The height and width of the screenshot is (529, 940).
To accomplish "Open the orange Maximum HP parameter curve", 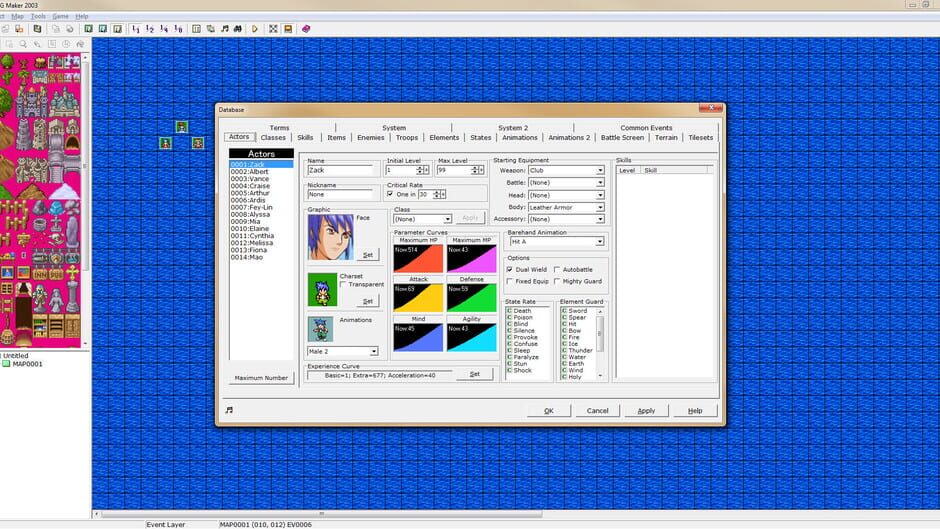I will click(418, 259).
